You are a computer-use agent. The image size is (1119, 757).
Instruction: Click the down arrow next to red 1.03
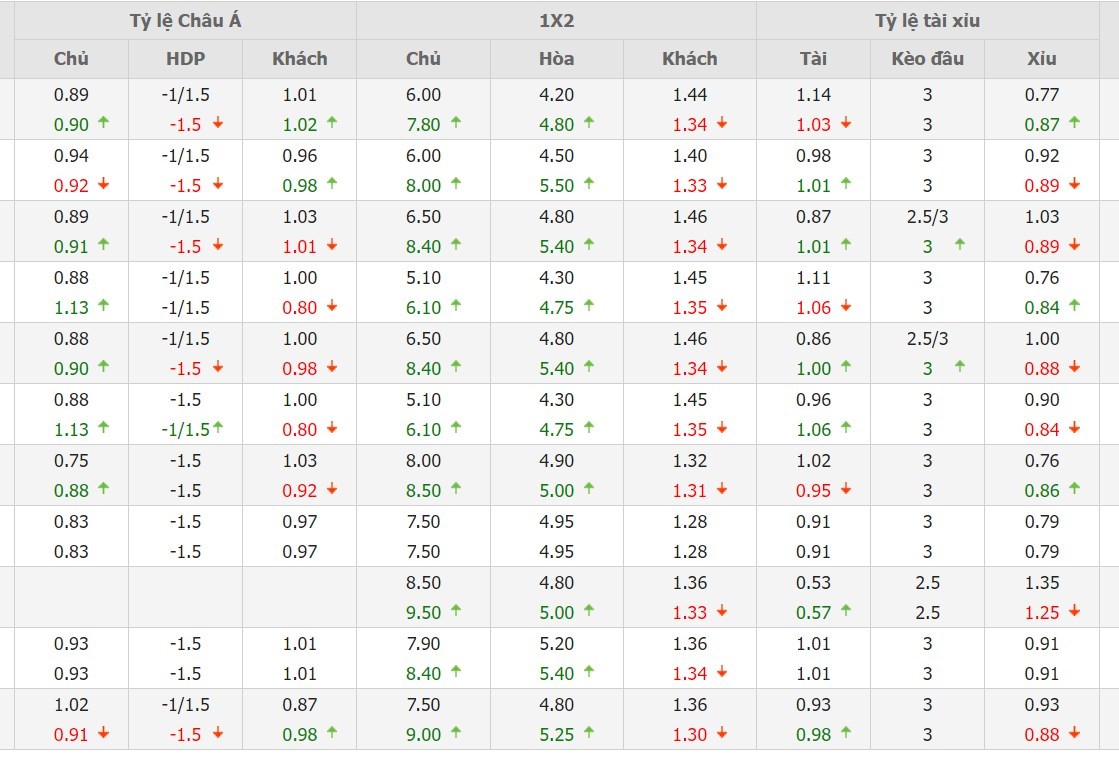coord(846,124)
